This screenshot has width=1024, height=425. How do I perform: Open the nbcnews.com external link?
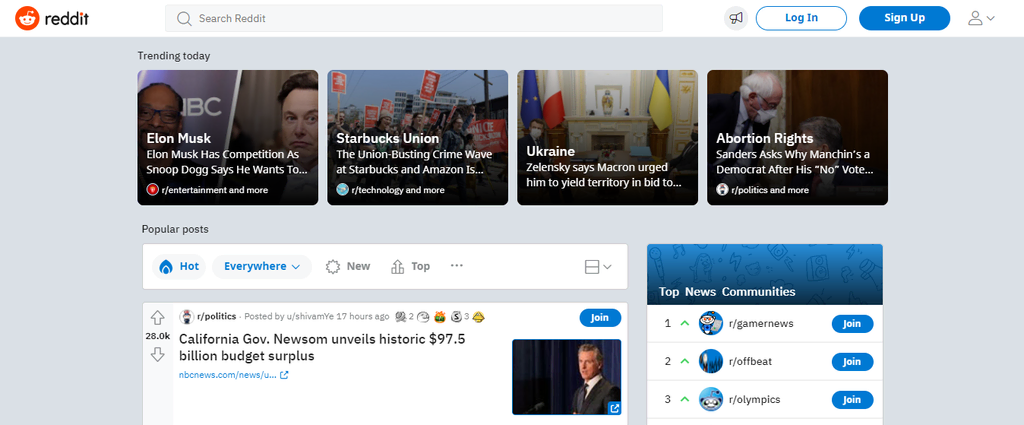tap(234, 375)
